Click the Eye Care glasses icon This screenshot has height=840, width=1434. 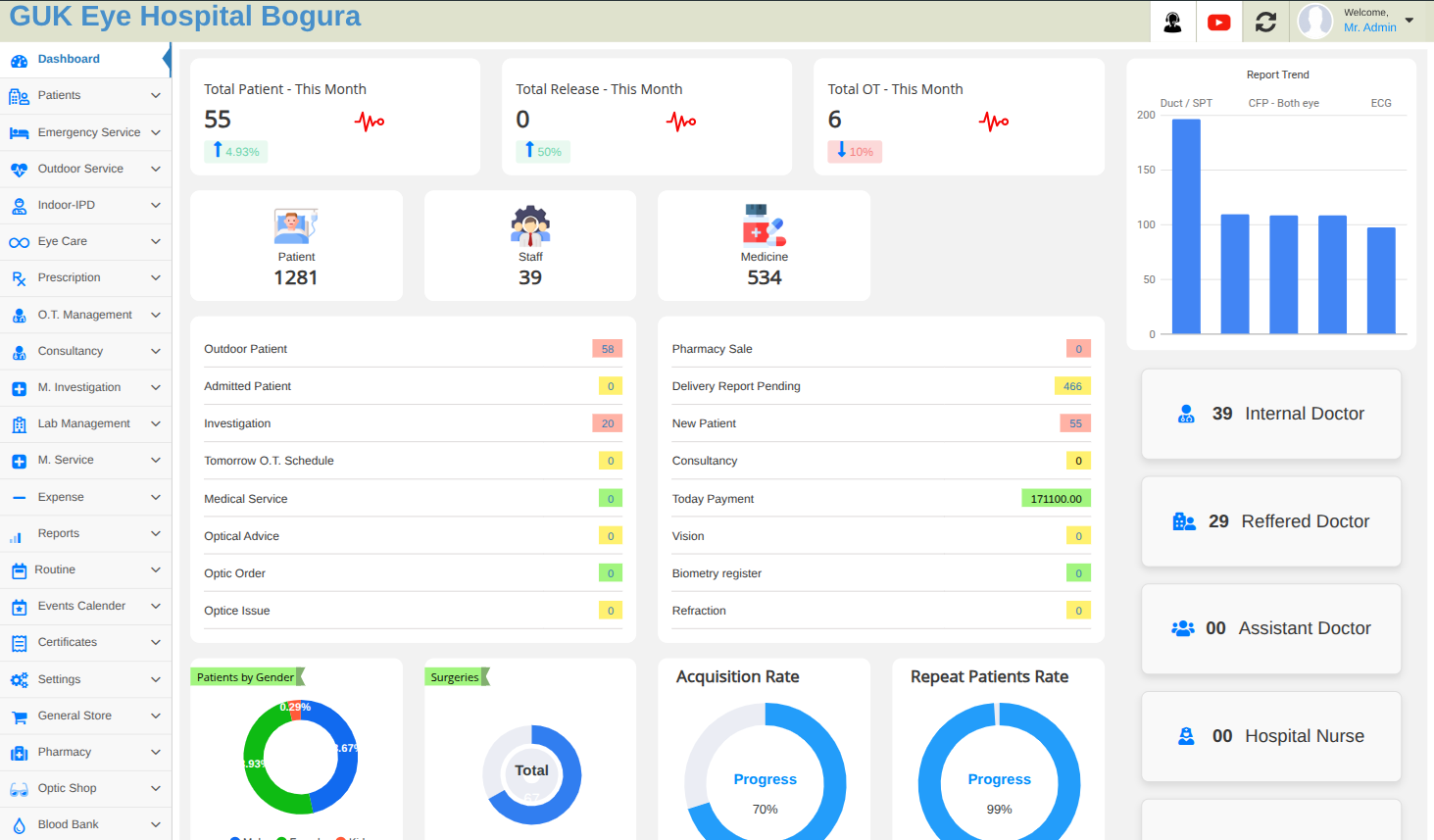pyautogui.click(x=19, y=242)
